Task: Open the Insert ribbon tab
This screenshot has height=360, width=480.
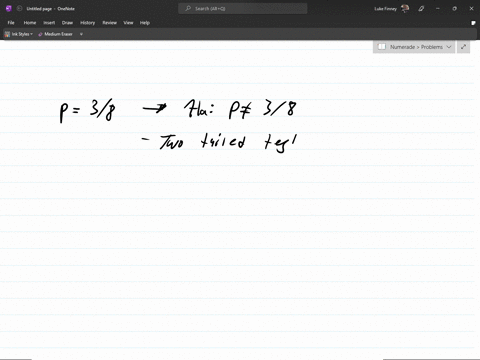Action: point(49,23)
